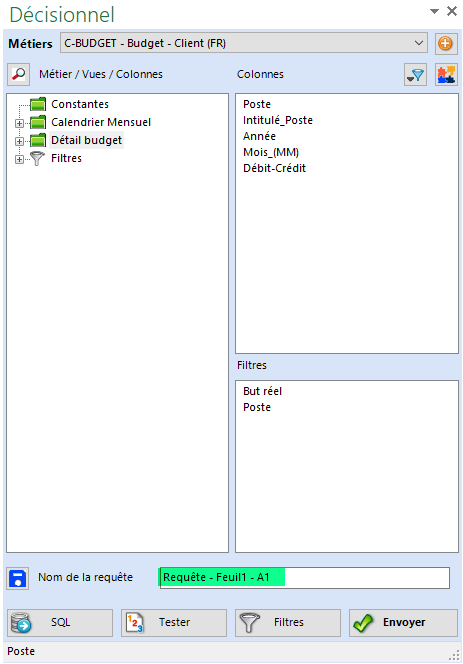Click the Nom de la requête text field
Image resolution: width=463 pixels, height=664 pixels.
point(304,578)
